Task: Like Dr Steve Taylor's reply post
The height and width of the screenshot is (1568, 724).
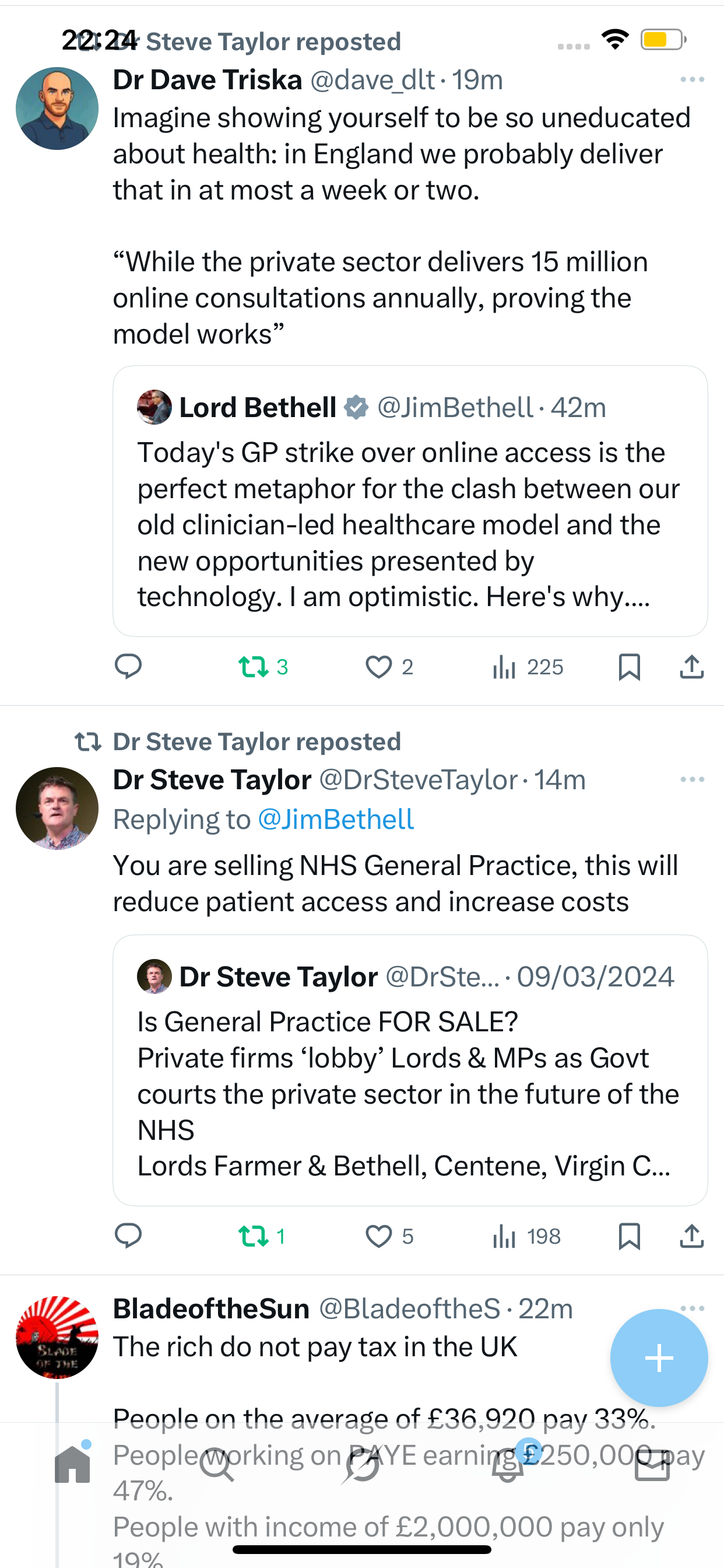Action: (378, 1235)
